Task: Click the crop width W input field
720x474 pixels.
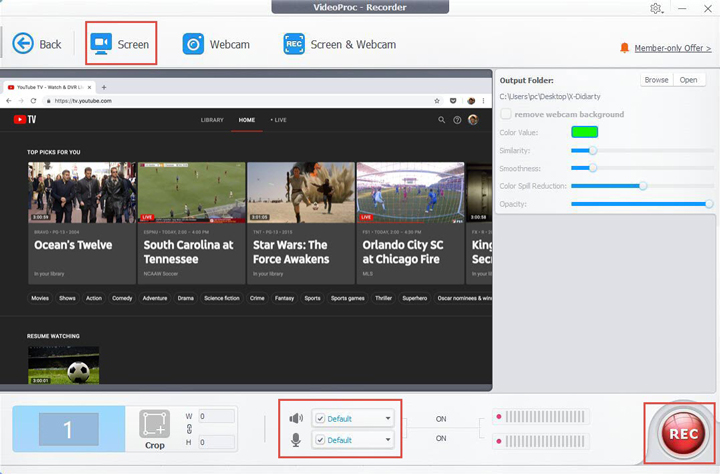Action: [x=215, y=416]
